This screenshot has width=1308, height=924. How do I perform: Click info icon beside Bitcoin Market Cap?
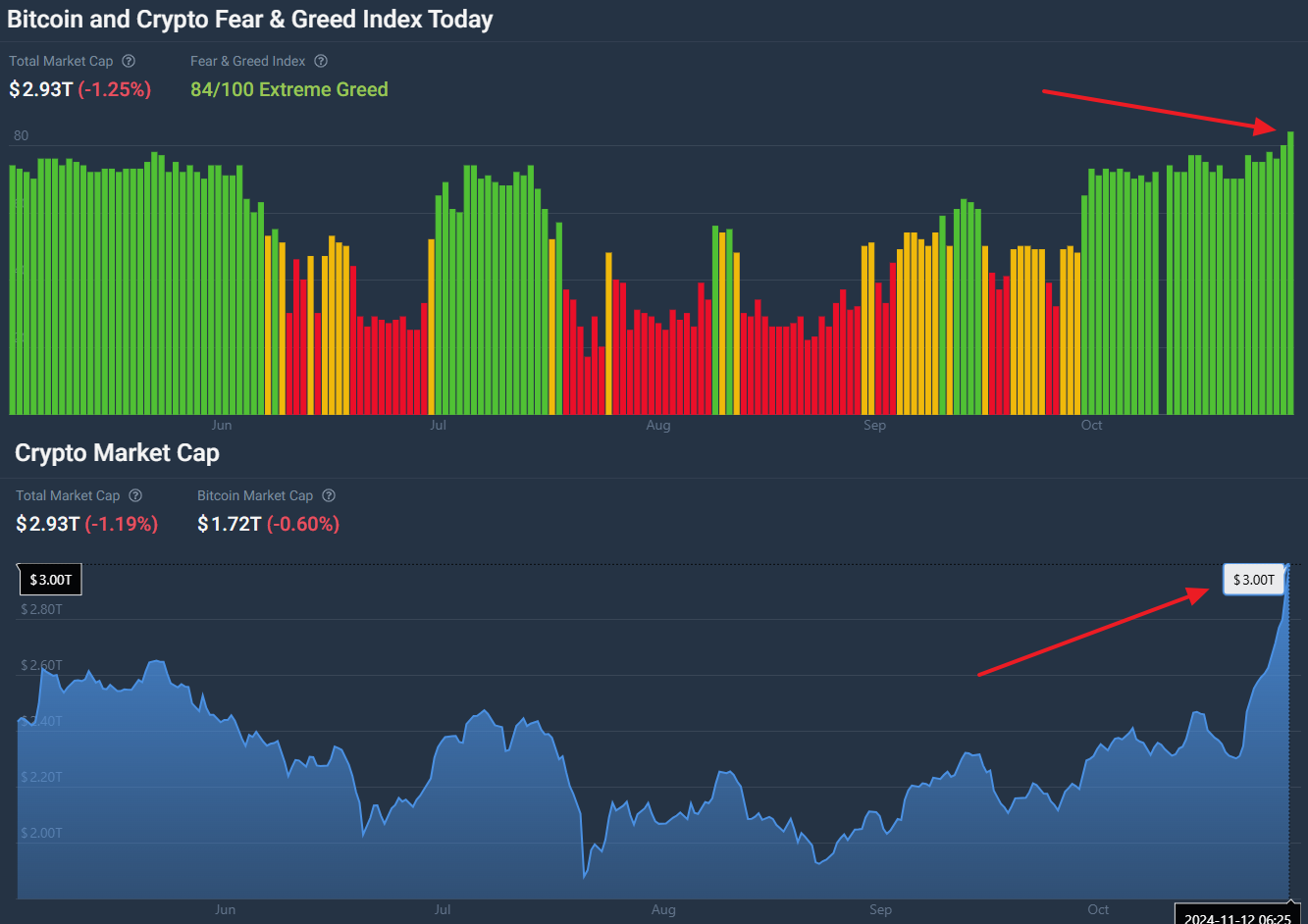pos(329,495)
